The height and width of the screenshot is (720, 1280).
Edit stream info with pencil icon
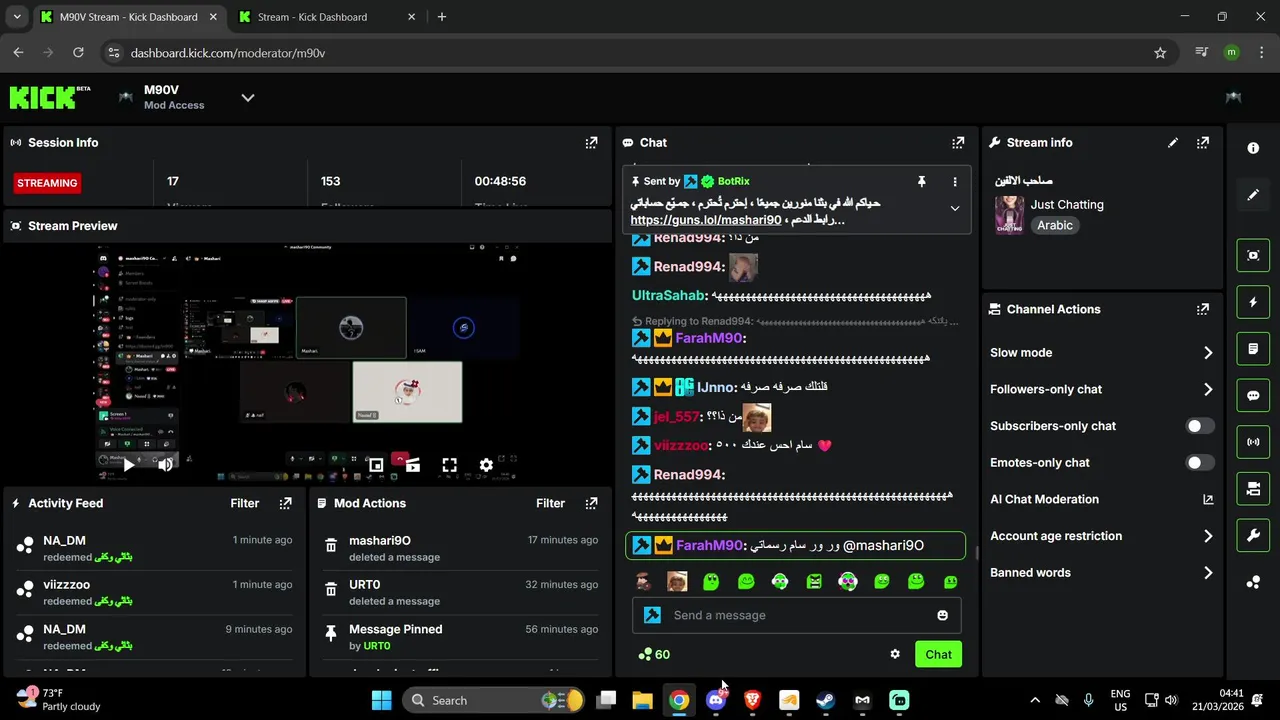1173,143
